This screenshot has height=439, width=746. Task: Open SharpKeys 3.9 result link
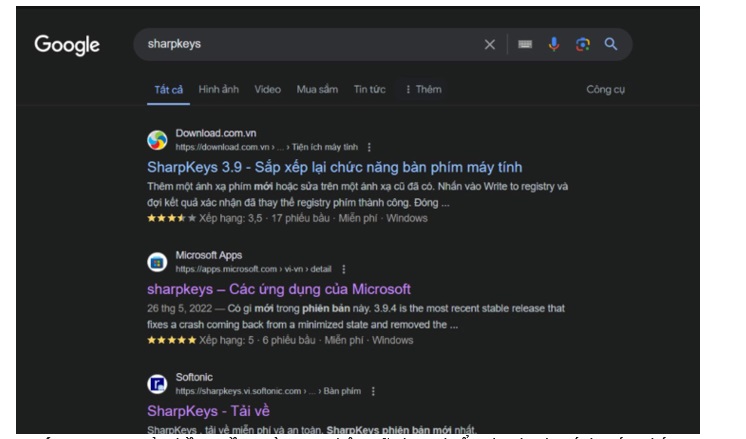click(334, 167)
